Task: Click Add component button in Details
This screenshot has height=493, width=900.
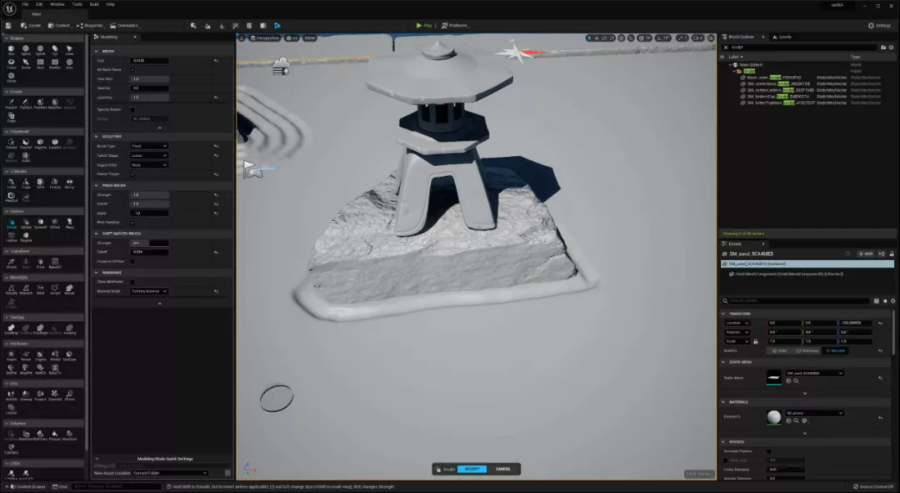Action: 866,254
